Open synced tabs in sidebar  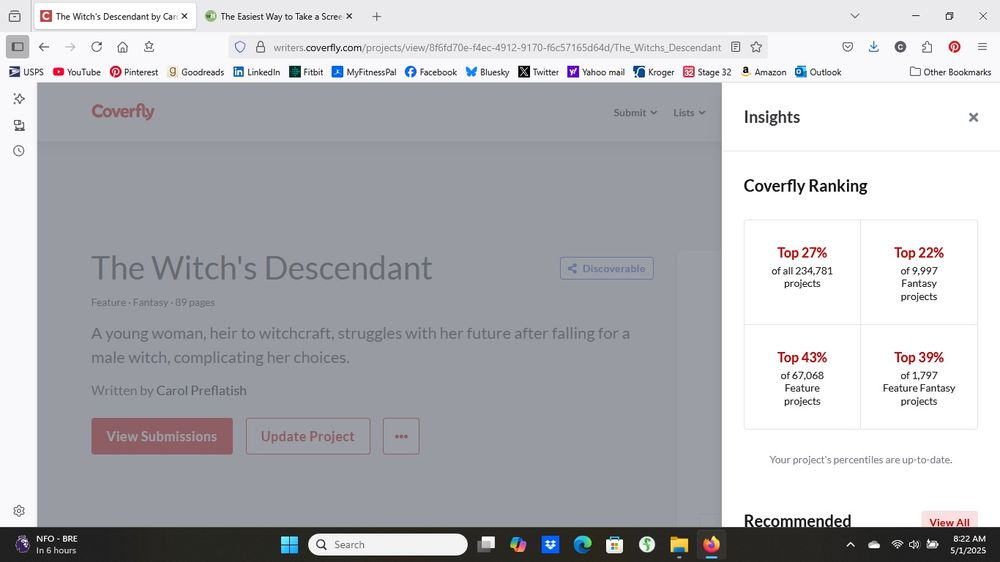[x=19, y=125]
